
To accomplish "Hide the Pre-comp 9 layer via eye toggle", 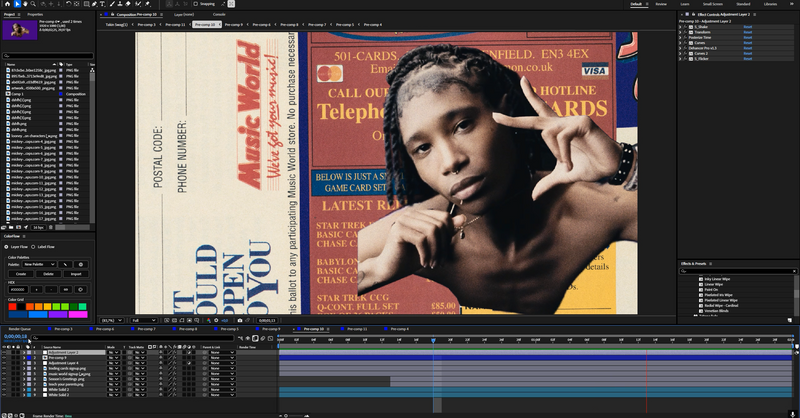I will coord(4,358).
